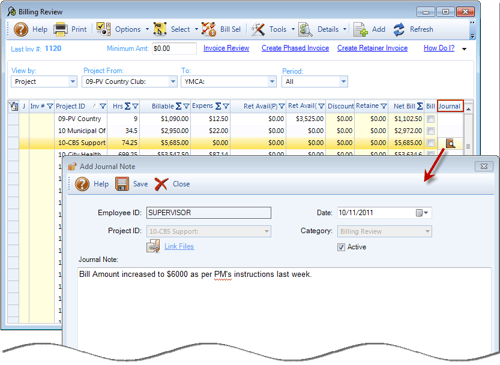The height and width of the screenshot is (365, 500).
Task: Click the $5,685.00 Billable cell
Action: coord(166,143)
